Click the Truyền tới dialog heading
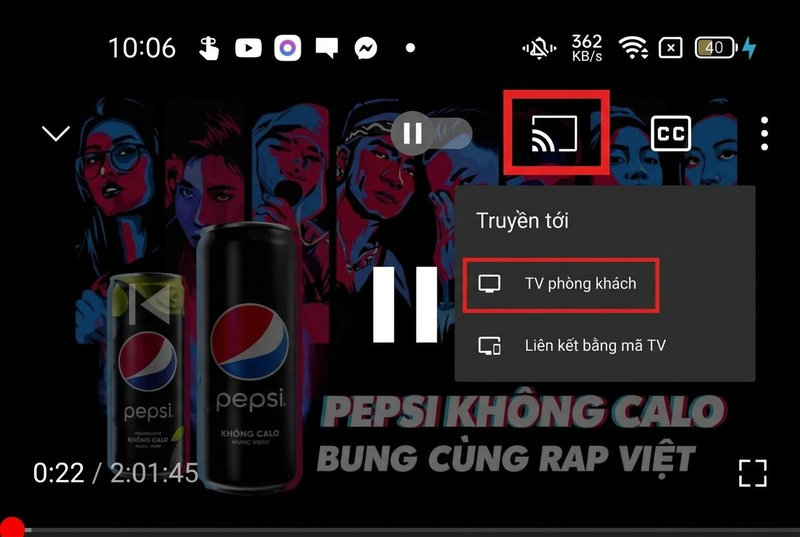The height and width of the screenshot is (537, 800). [522, 221]
